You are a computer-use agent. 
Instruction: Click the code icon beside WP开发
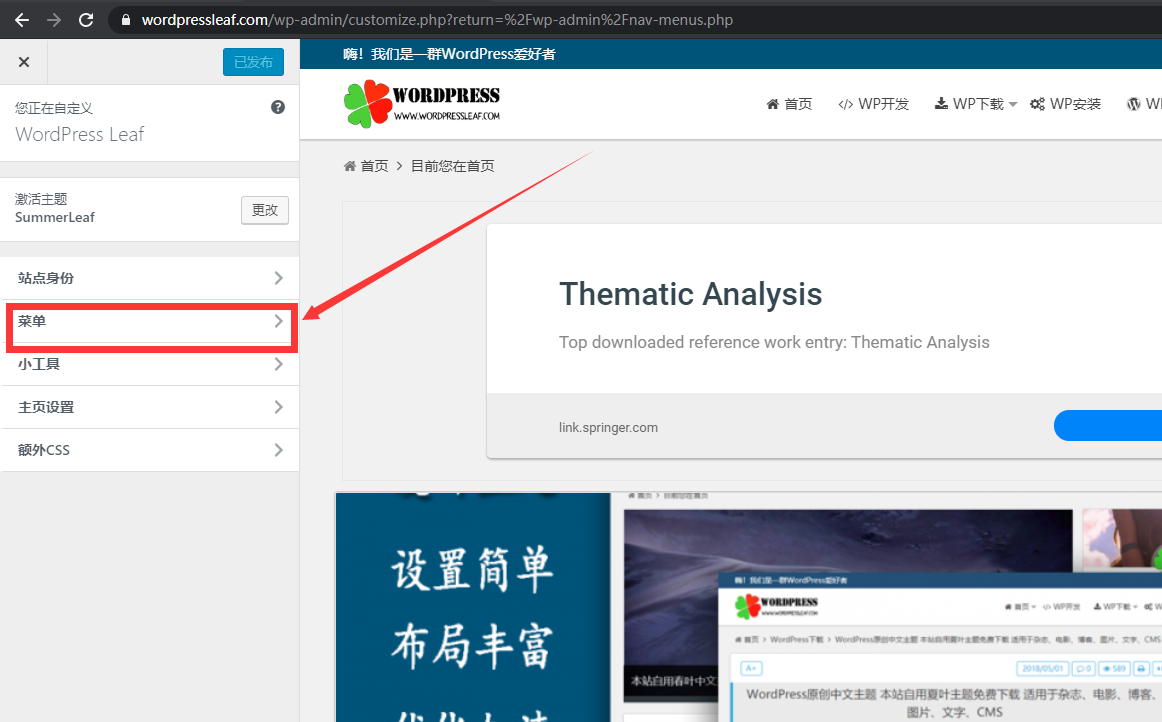coord(846,105)
